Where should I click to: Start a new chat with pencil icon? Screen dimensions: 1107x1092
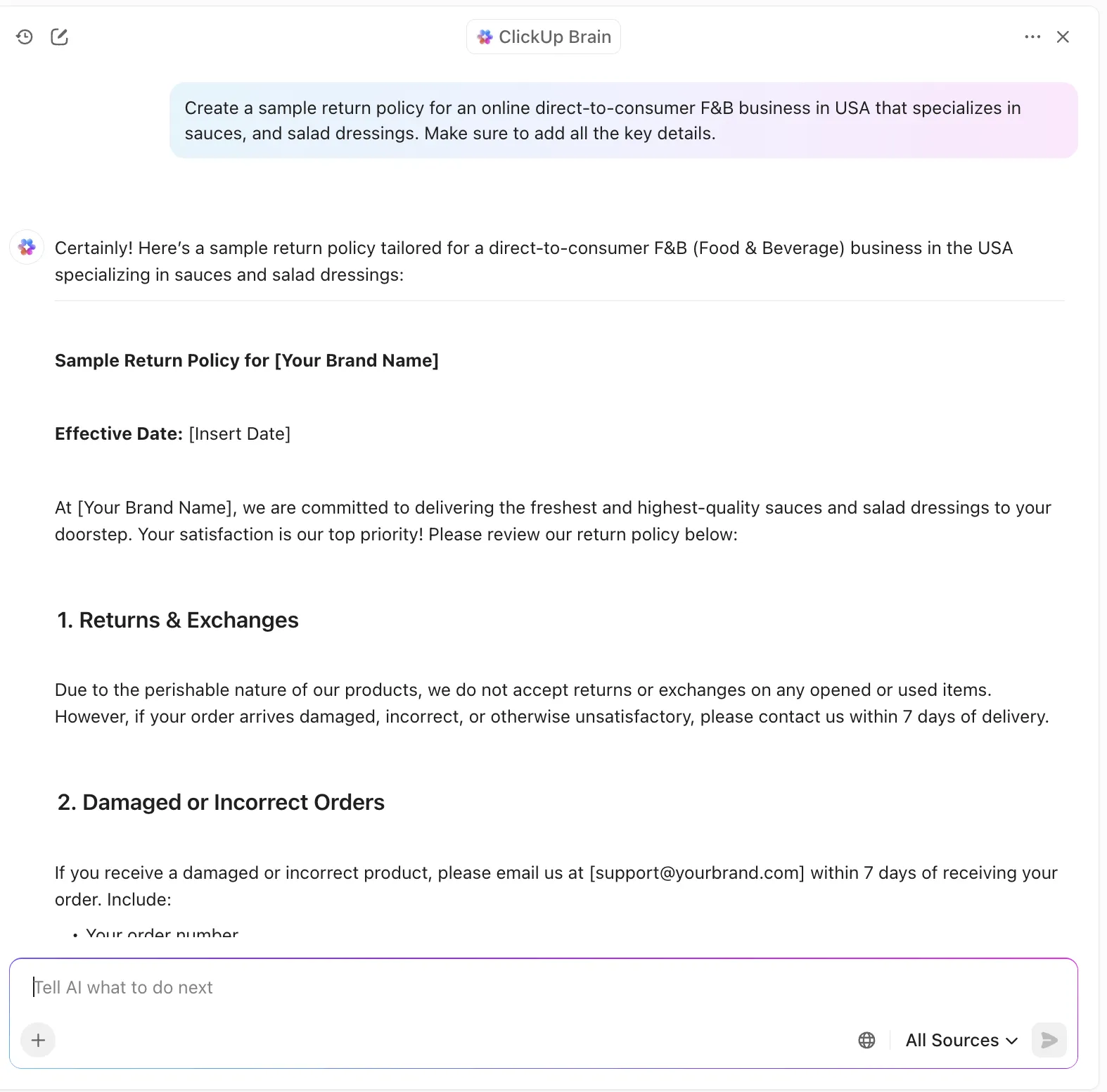[x=60, y=37]
